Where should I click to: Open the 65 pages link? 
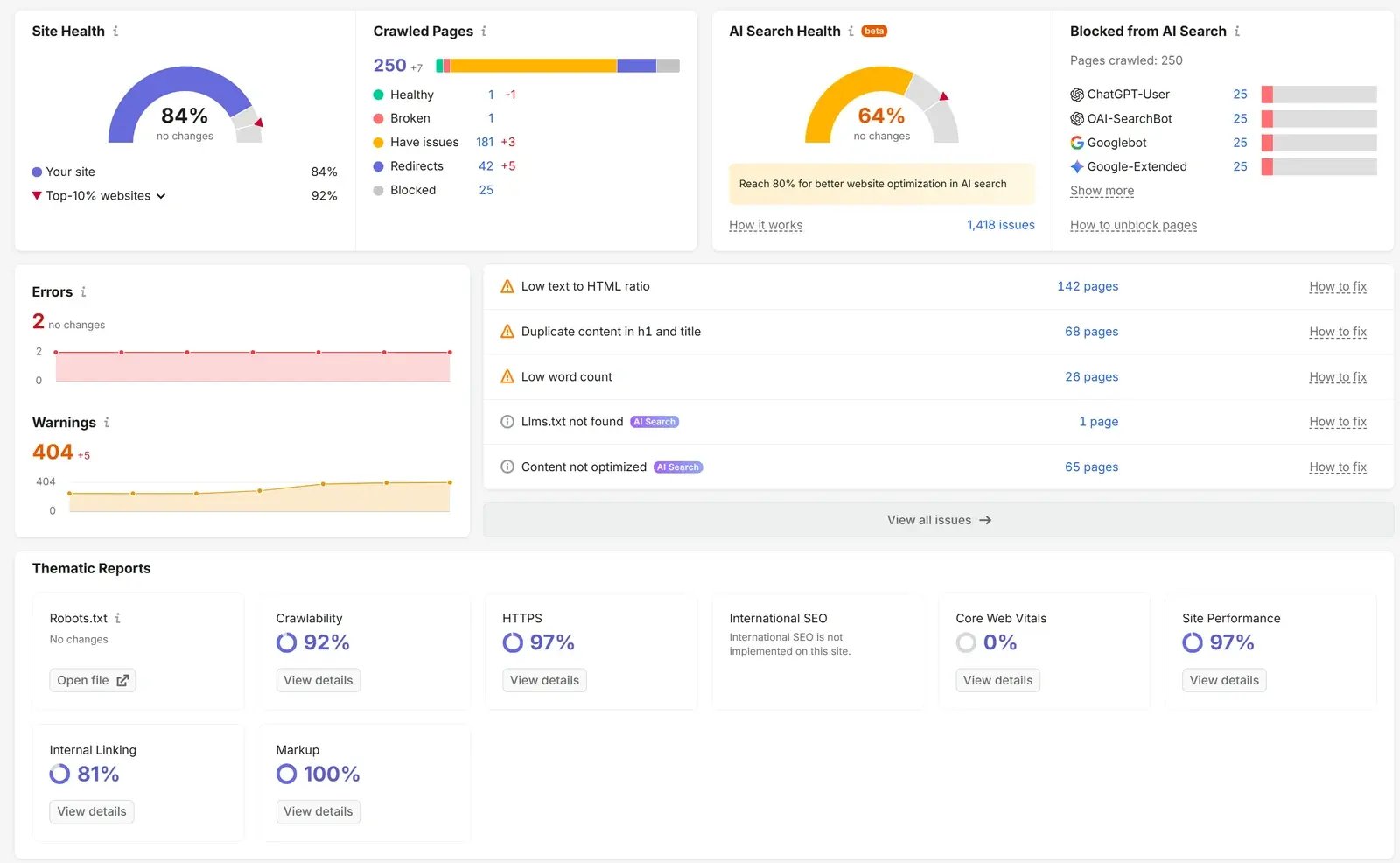click(x=1091, y=467)
